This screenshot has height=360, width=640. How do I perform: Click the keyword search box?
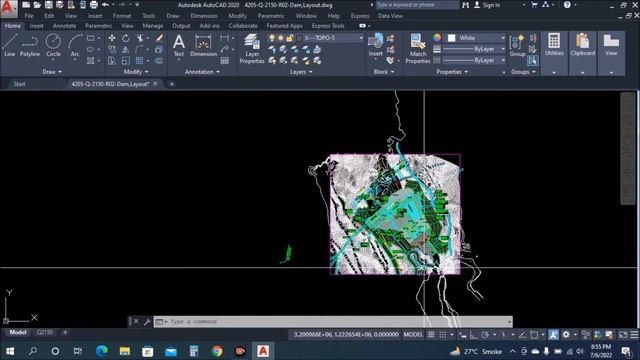(417, 5)
